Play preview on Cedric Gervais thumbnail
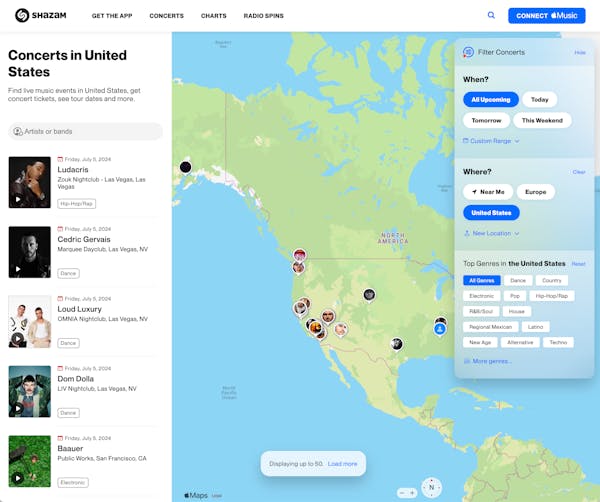The image size is (600, 502). (x=18, y=269)
